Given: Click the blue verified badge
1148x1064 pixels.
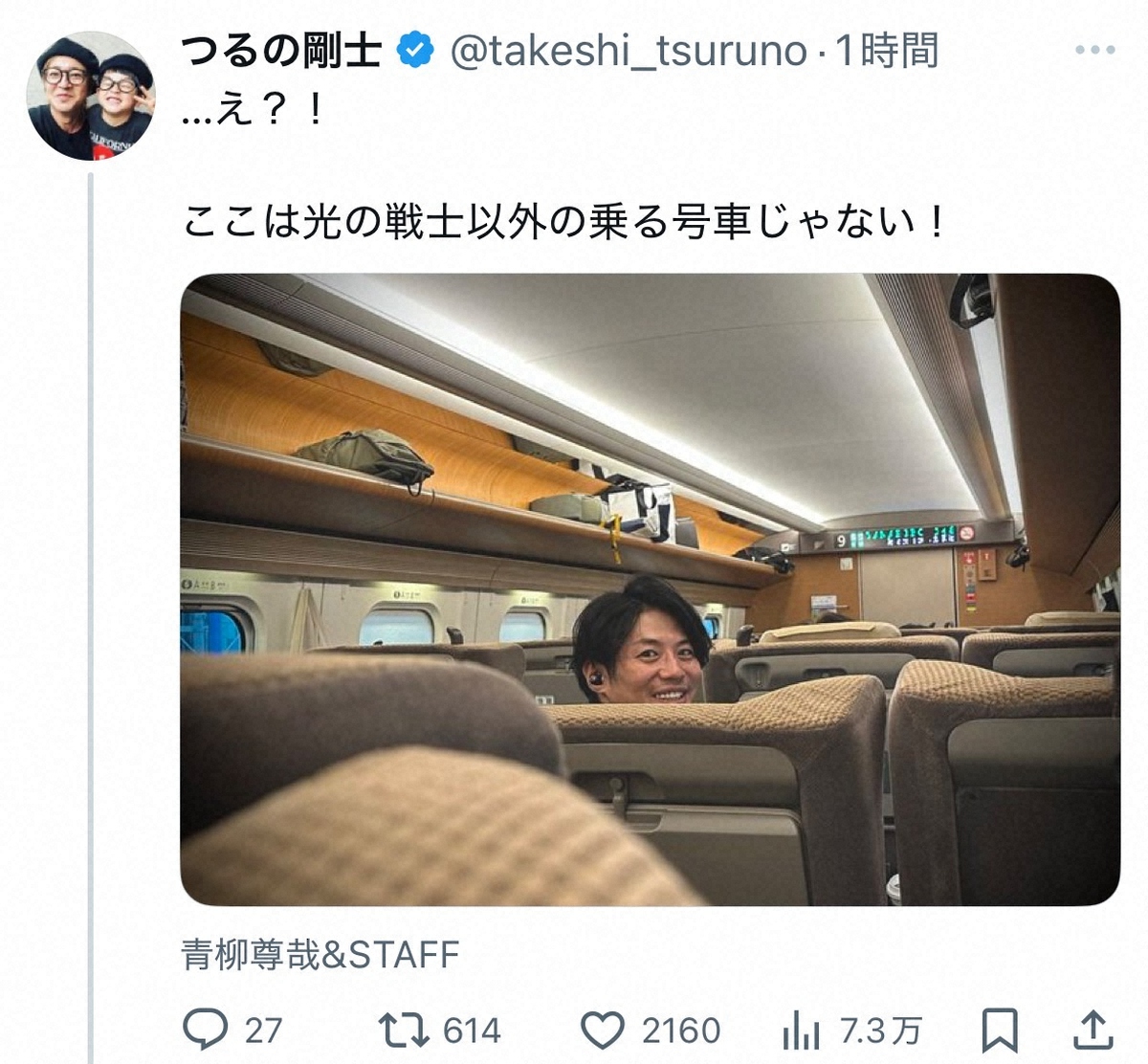Looking at the screenshot, I should [415, 51].
